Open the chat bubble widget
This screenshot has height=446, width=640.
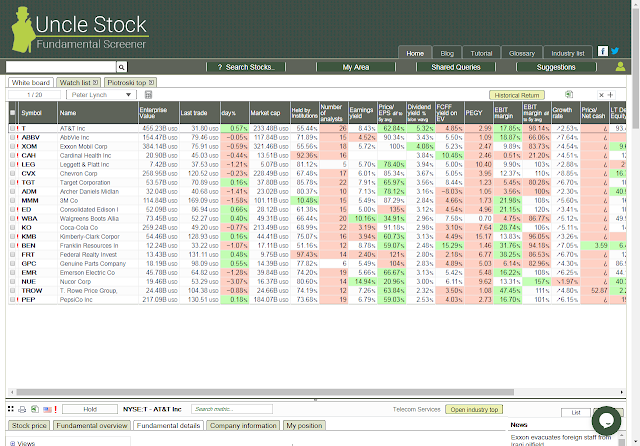(x=607, y=421)
